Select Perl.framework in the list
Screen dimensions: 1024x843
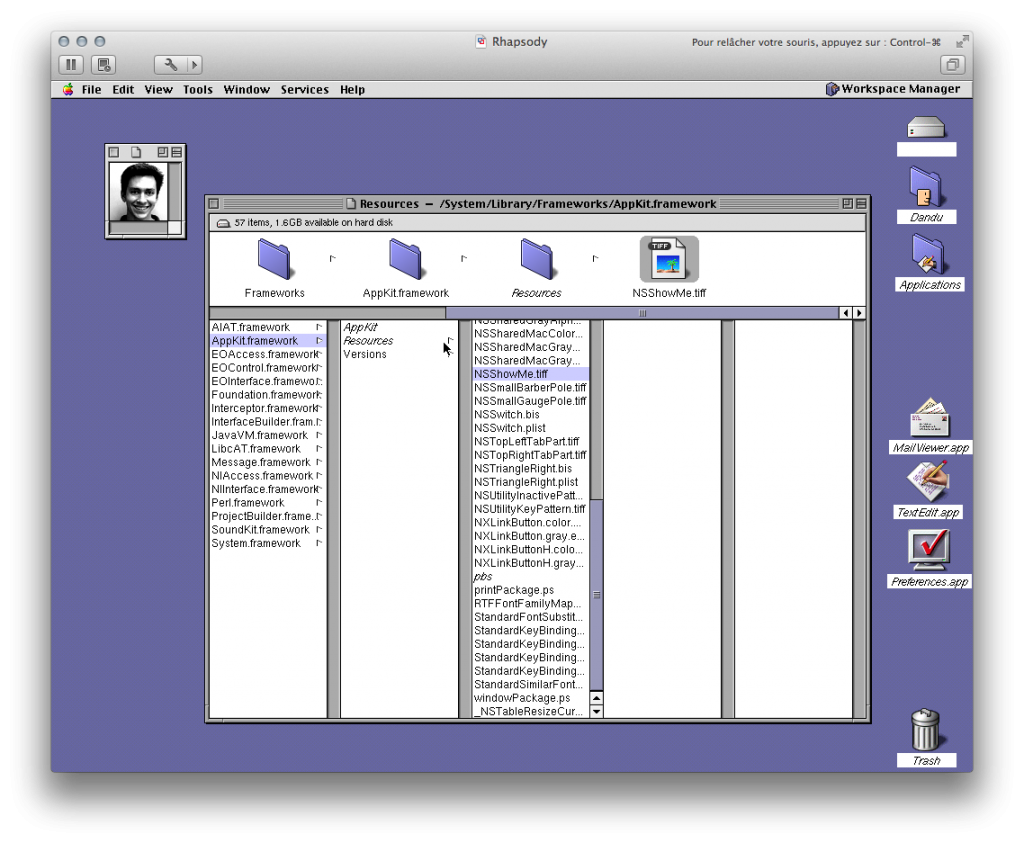268,503
